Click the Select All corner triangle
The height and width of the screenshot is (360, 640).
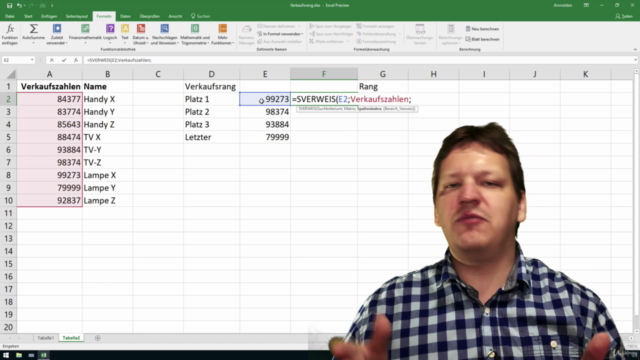(x=11, y=74)
